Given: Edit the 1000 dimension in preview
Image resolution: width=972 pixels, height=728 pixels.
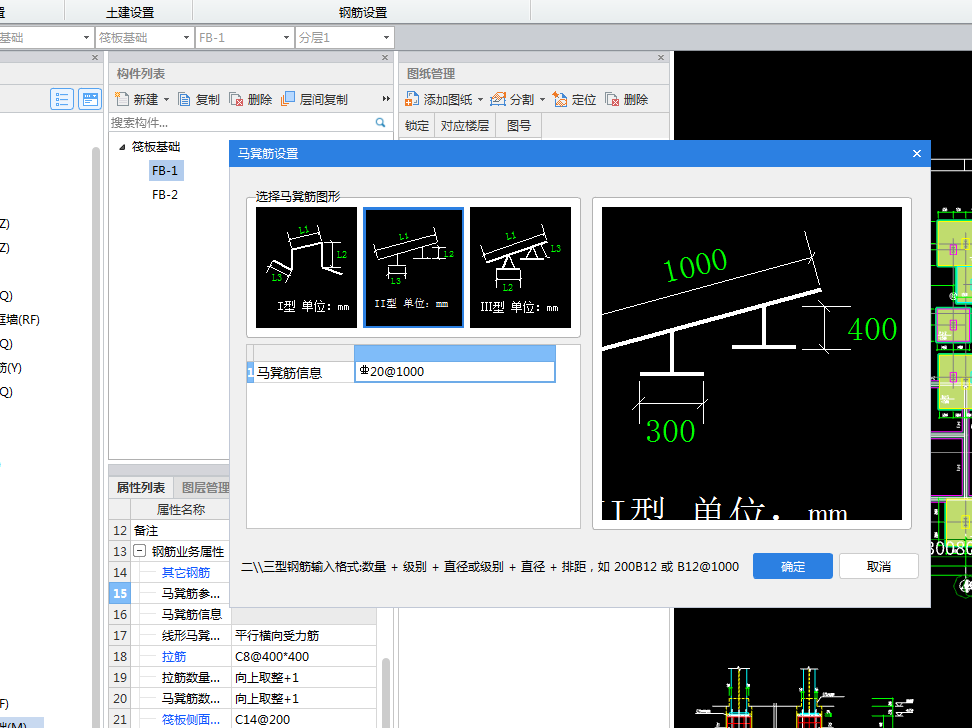Looking at the screenshot, I should pos(694,264).
